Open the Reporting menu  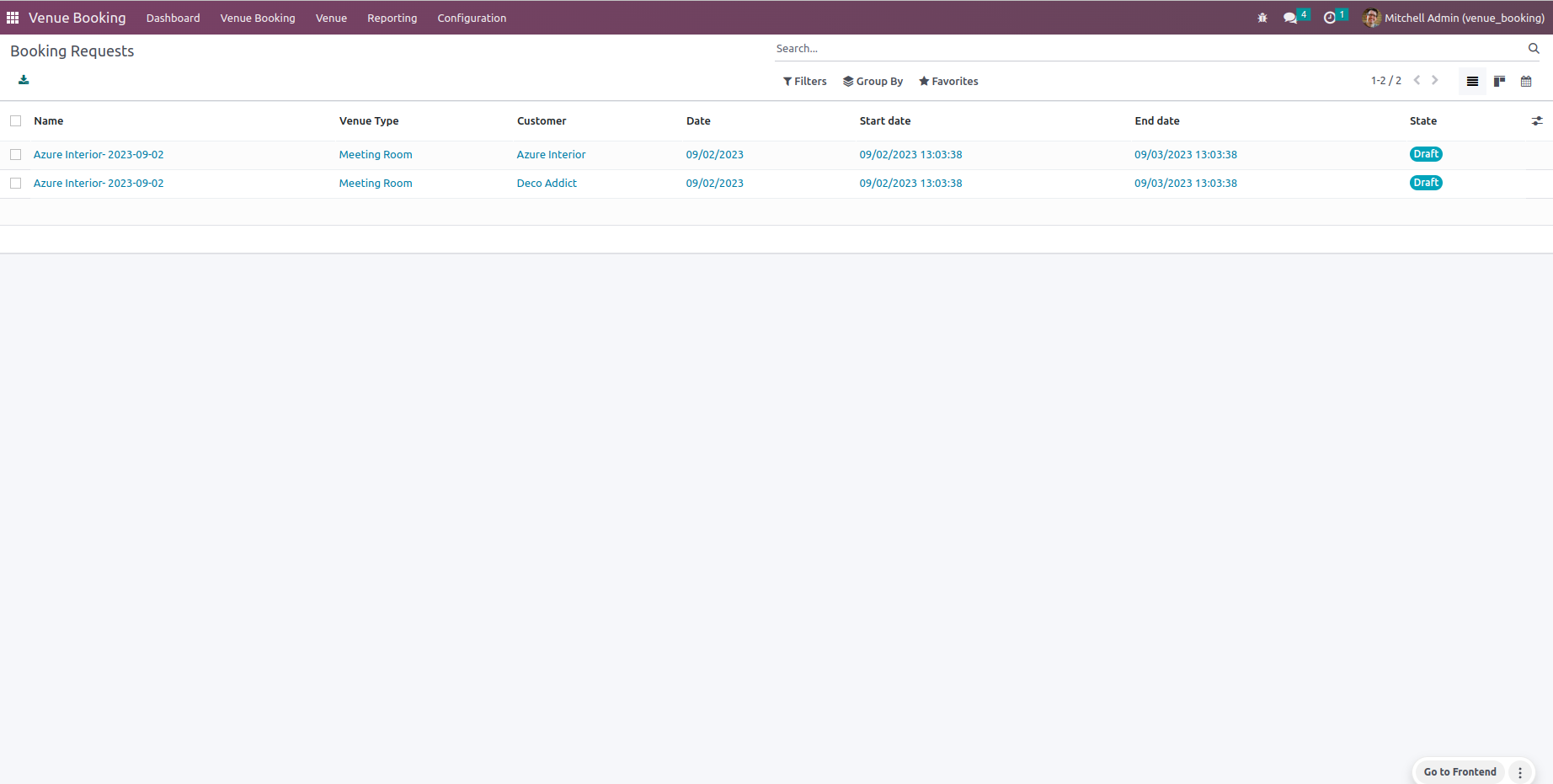tap(392, 18)
